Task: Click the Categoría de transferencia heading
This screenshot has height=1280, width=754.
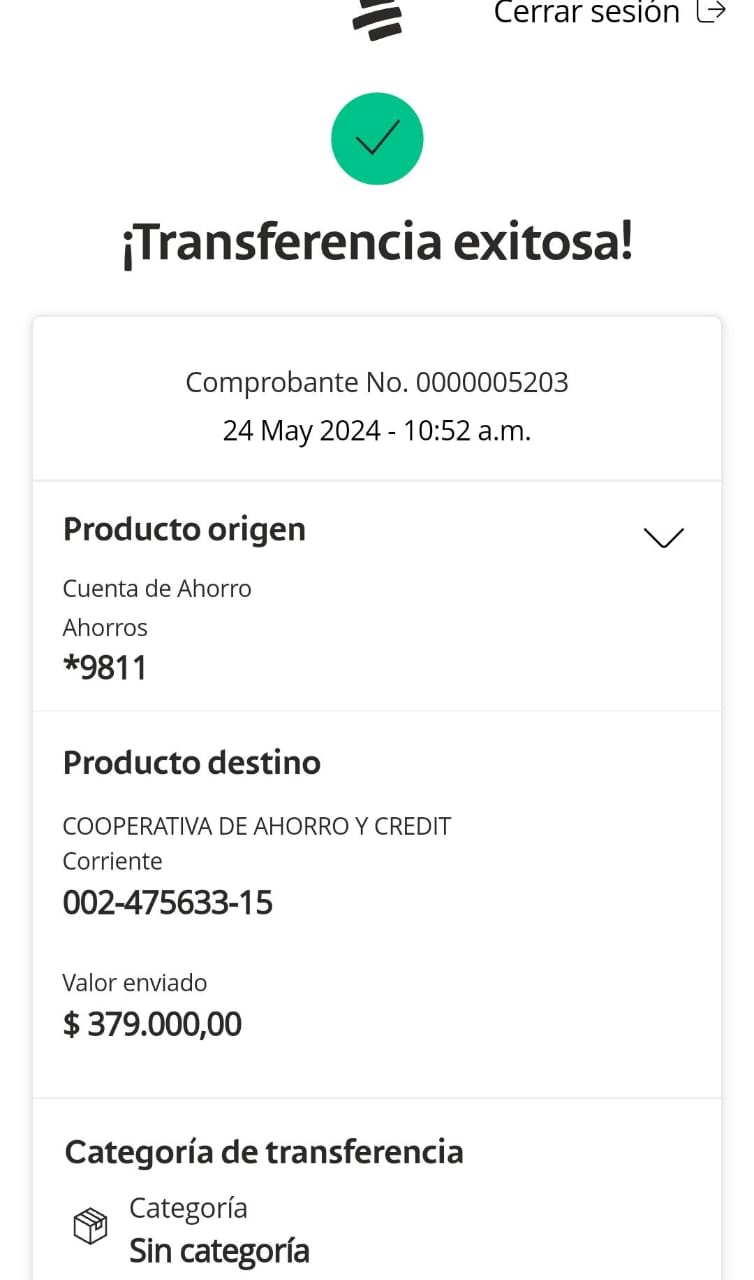Action: [264, 1151]
